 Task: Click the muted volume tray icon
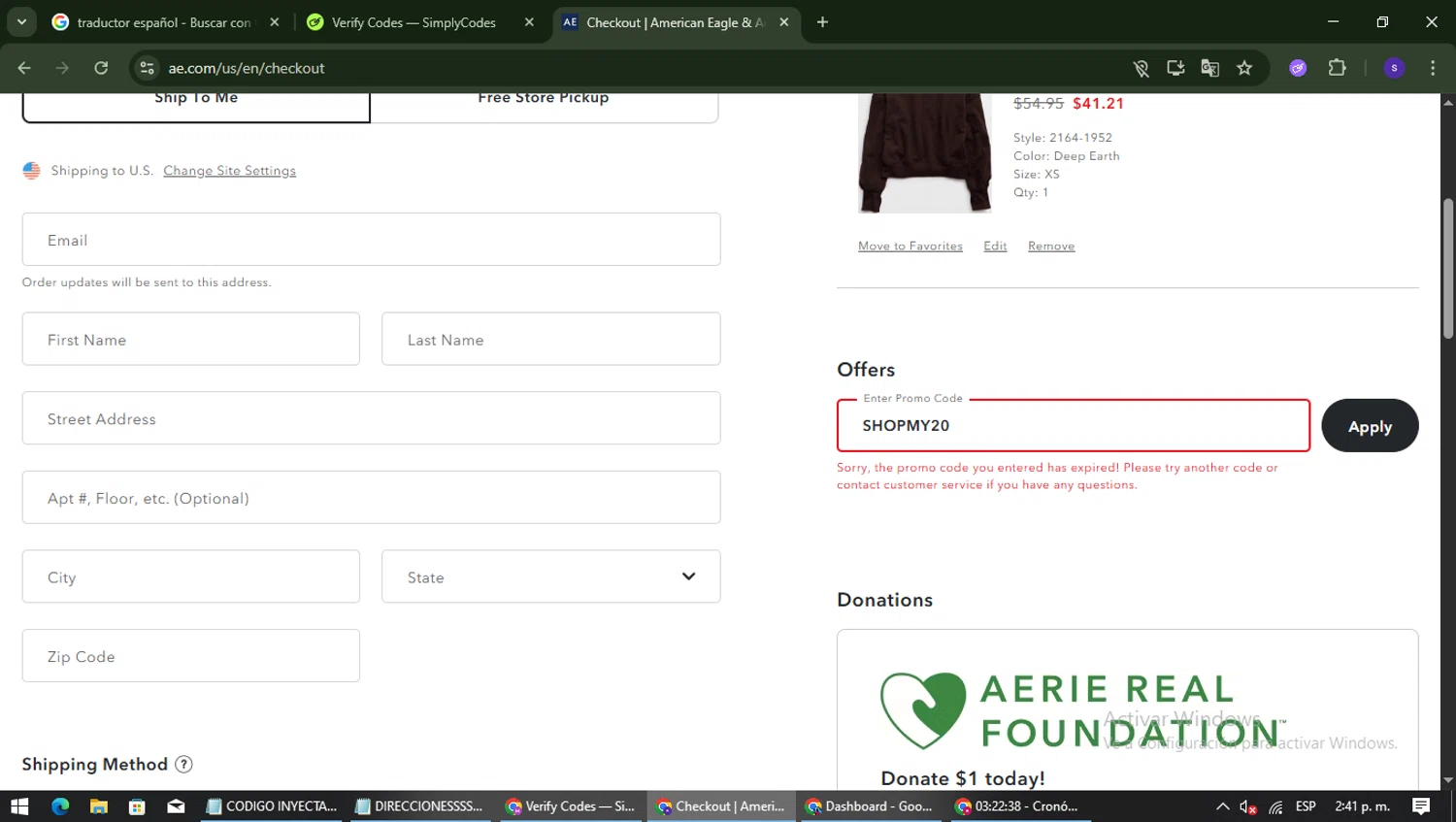point(1248,806)
